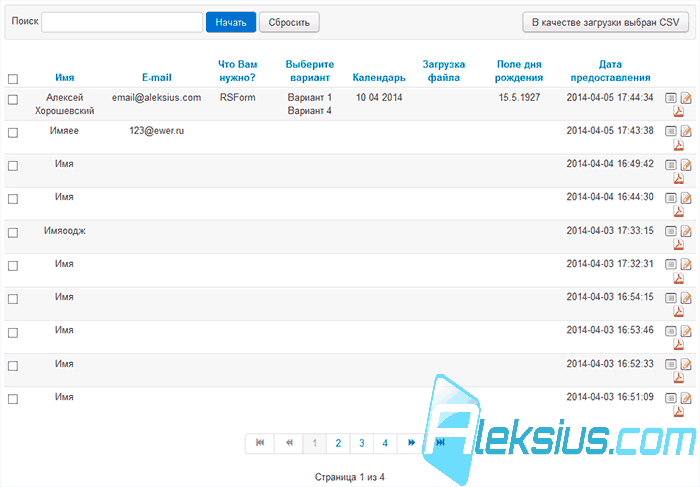Image resolution: width=700 pixels, height=487 pixels.
Task: Open the details view for the 2014-04-03 17:32:31 row
Action: click(671, 264)
